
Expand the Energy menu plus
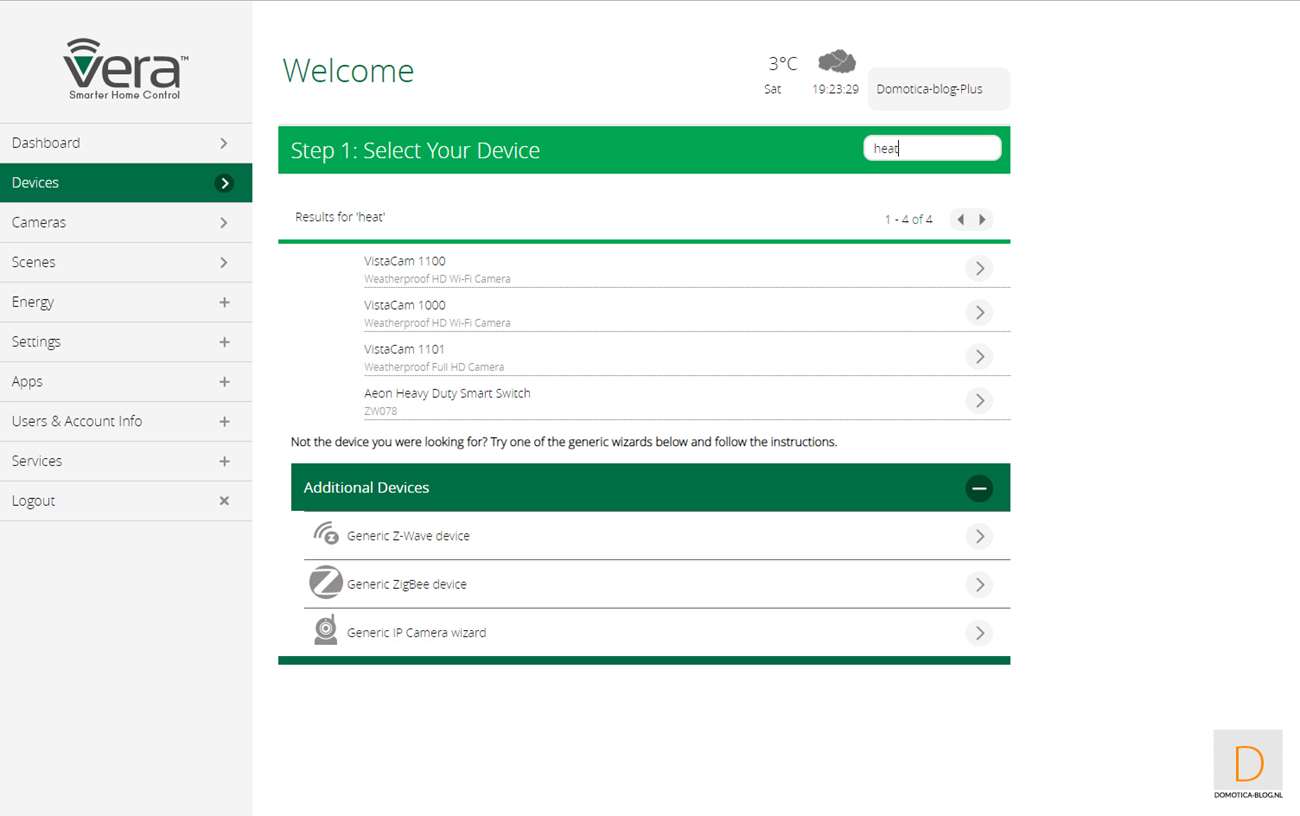point(224,302)
